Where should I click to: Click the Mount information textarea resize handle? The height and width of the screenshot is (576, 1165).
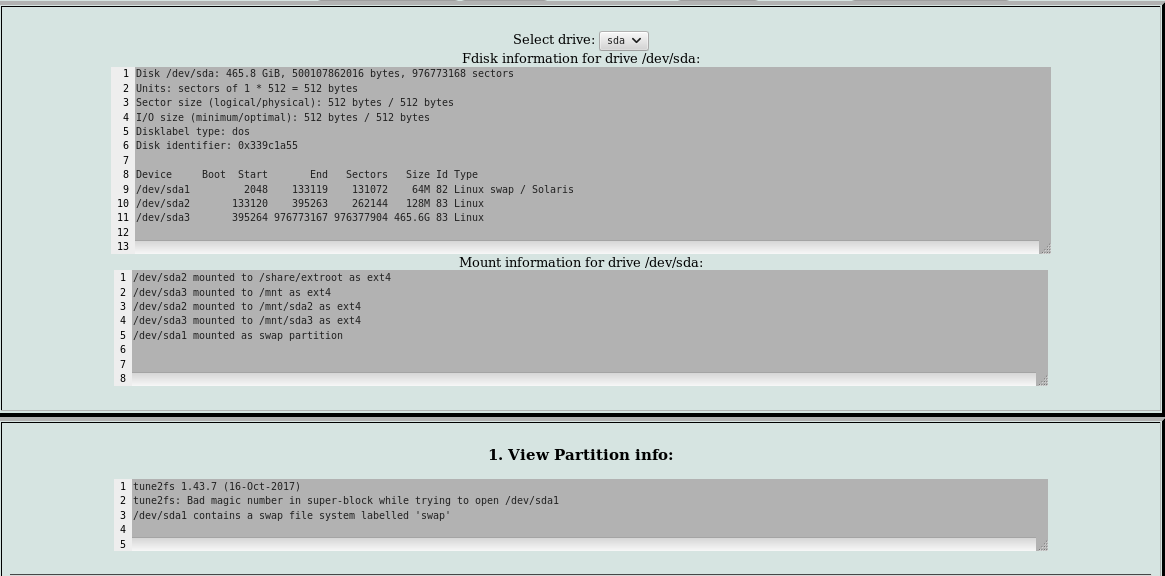pyautogui.click(x=1042, y=380)
